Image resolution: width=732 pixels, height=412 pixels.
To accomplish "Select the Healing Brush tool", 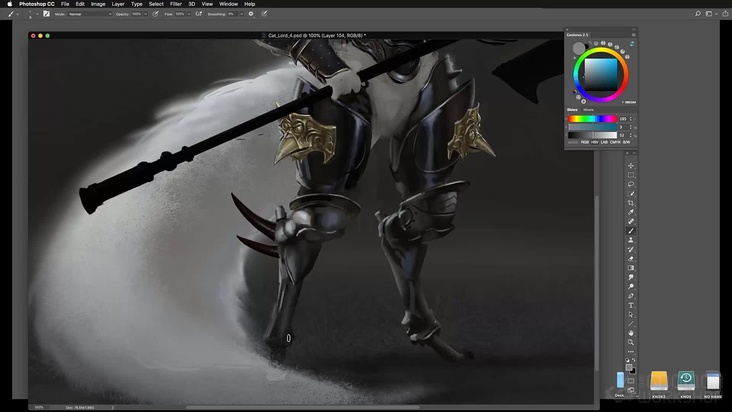I will [x=631, y=222].
